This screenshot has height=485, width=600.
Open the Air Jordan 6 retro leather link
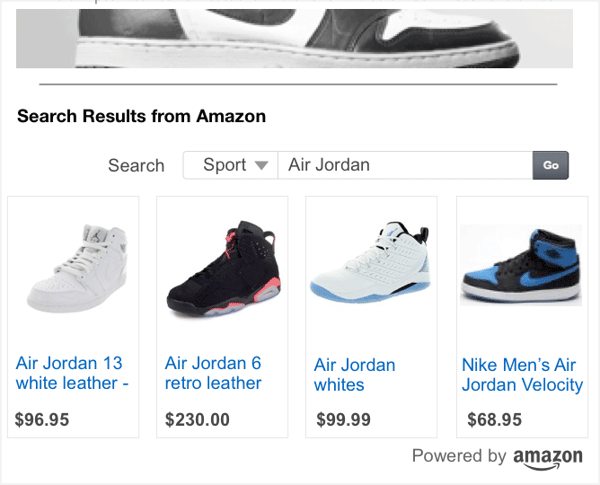[x=213, y=373]
